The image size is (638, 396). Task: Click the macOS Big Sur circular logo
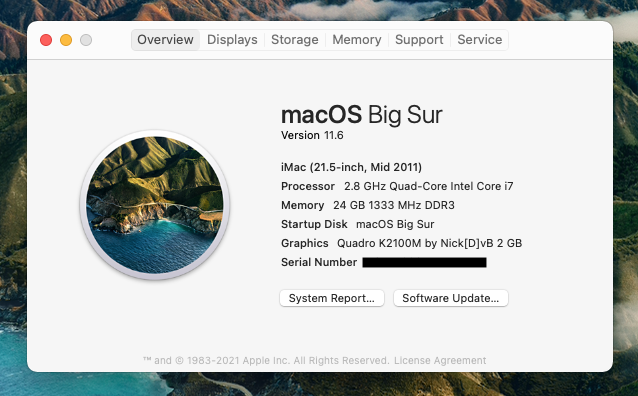pos(155,205)
